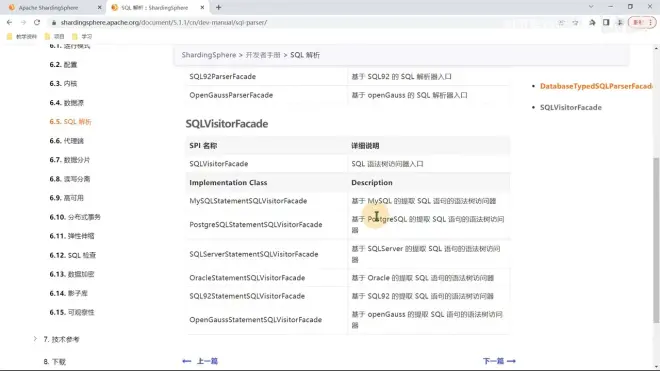Click the 开发者手册 breadcrumb link

click(x=263, y=55)
